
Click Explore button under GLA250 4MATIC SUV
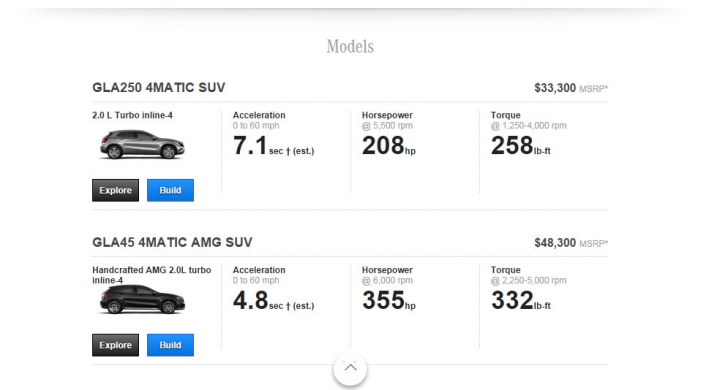point(115,190)
